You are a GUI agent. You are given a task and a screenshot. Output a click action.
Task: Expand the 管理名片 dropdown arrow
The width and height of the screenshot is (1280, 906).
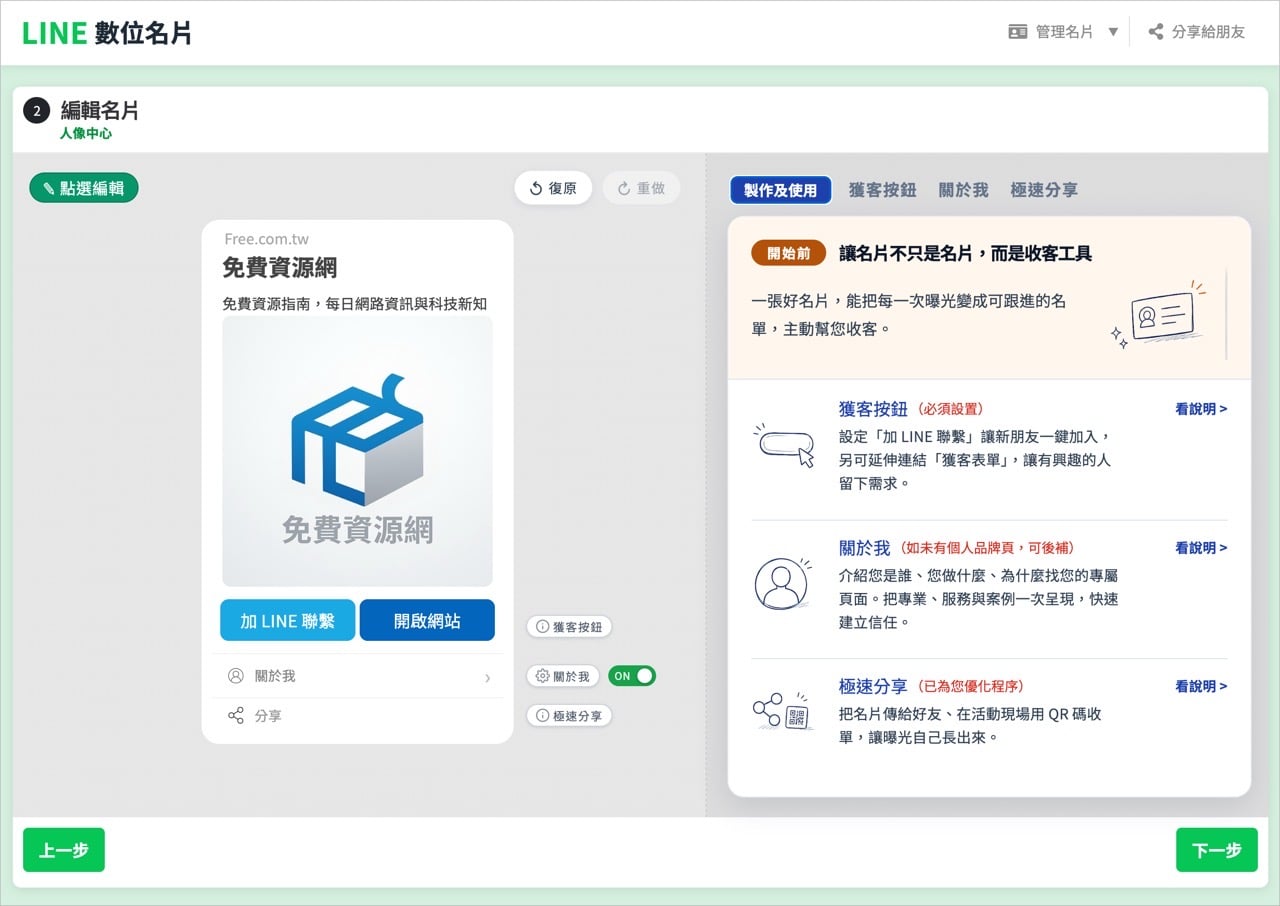1113,32
